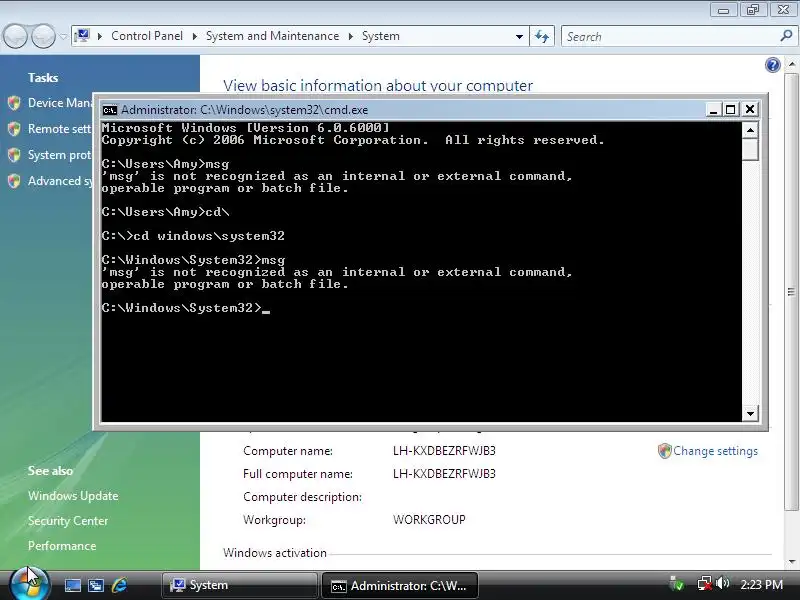Click cmd window scrollbar thumb
The width and height of the screenshot is (800, 600).
[x=750, y=149]
